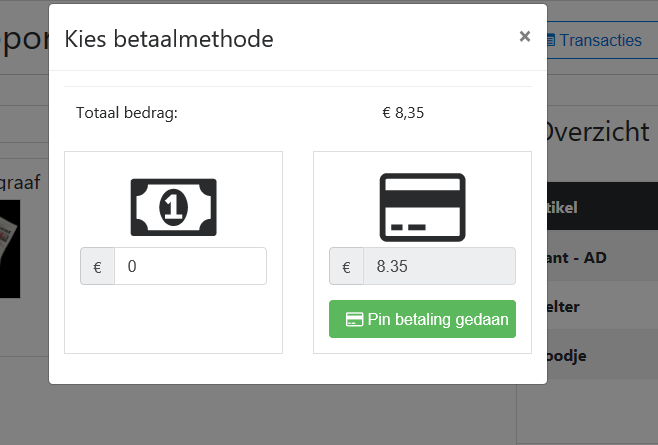
Task: Click the euro symbol beside the cash field
Action: (x=97, y=266)
